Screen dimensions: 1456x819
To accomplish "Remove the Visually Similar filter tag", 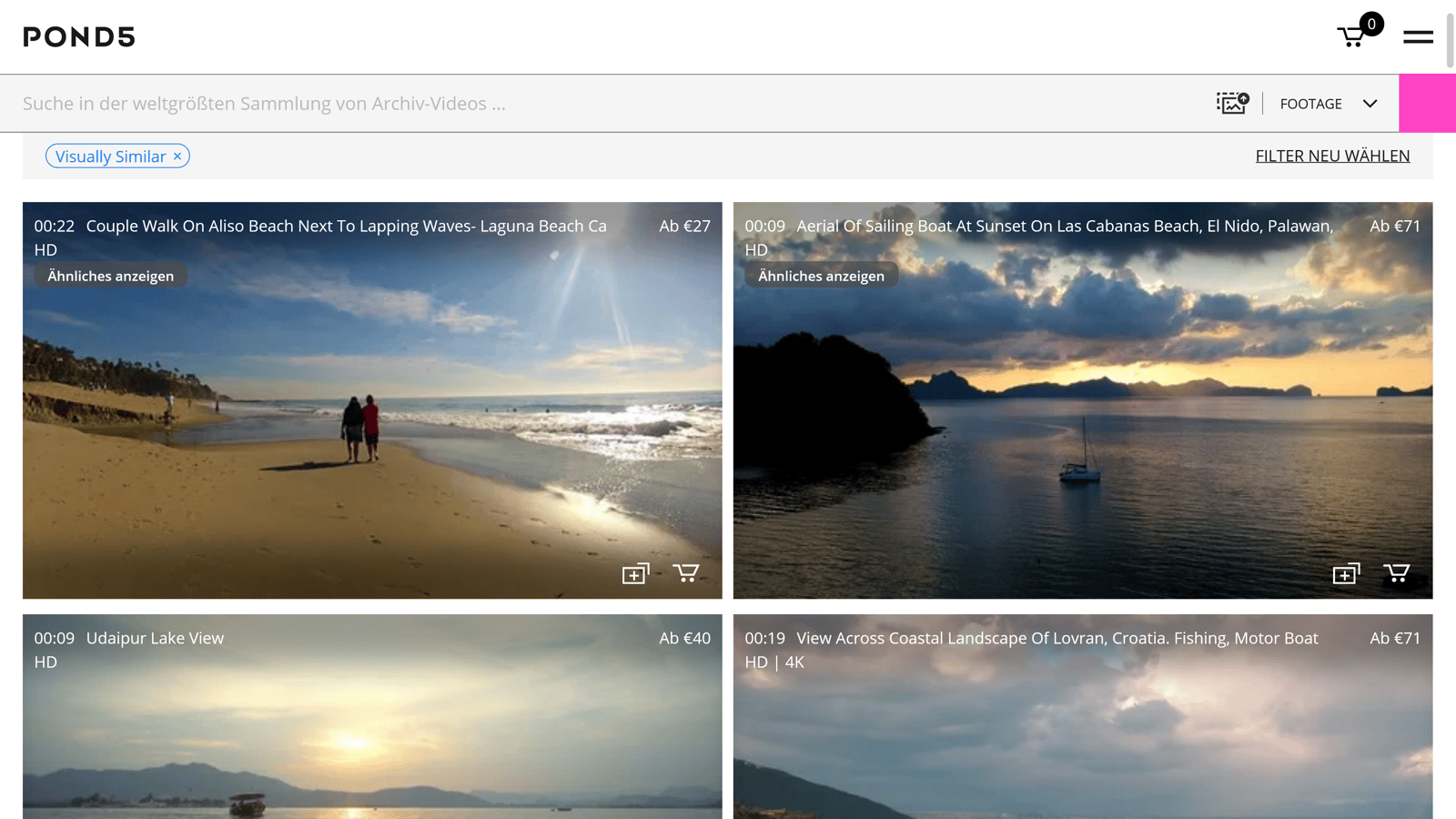I will [177, 157].
